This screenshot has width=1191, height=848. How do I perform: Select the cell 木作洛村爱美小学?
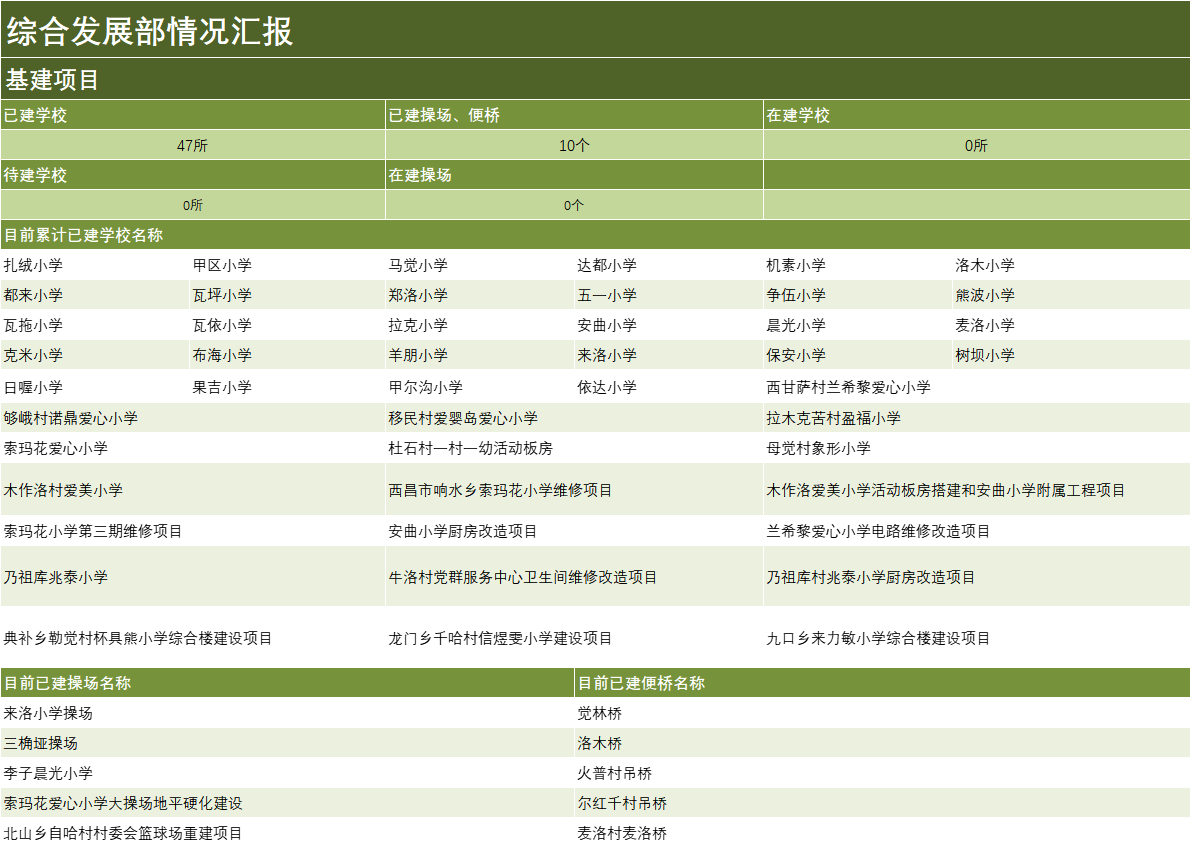(193, 489)
